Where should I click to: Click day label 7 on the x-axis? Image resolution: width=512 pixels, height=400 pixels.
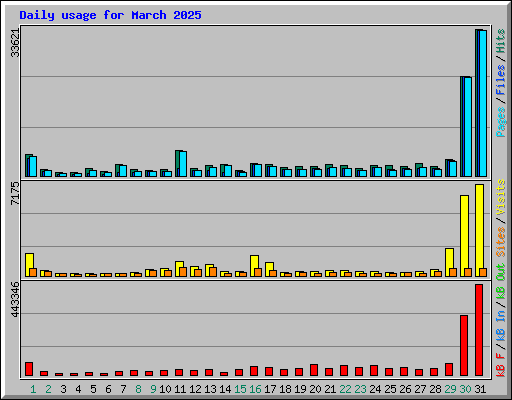point(123,389)
